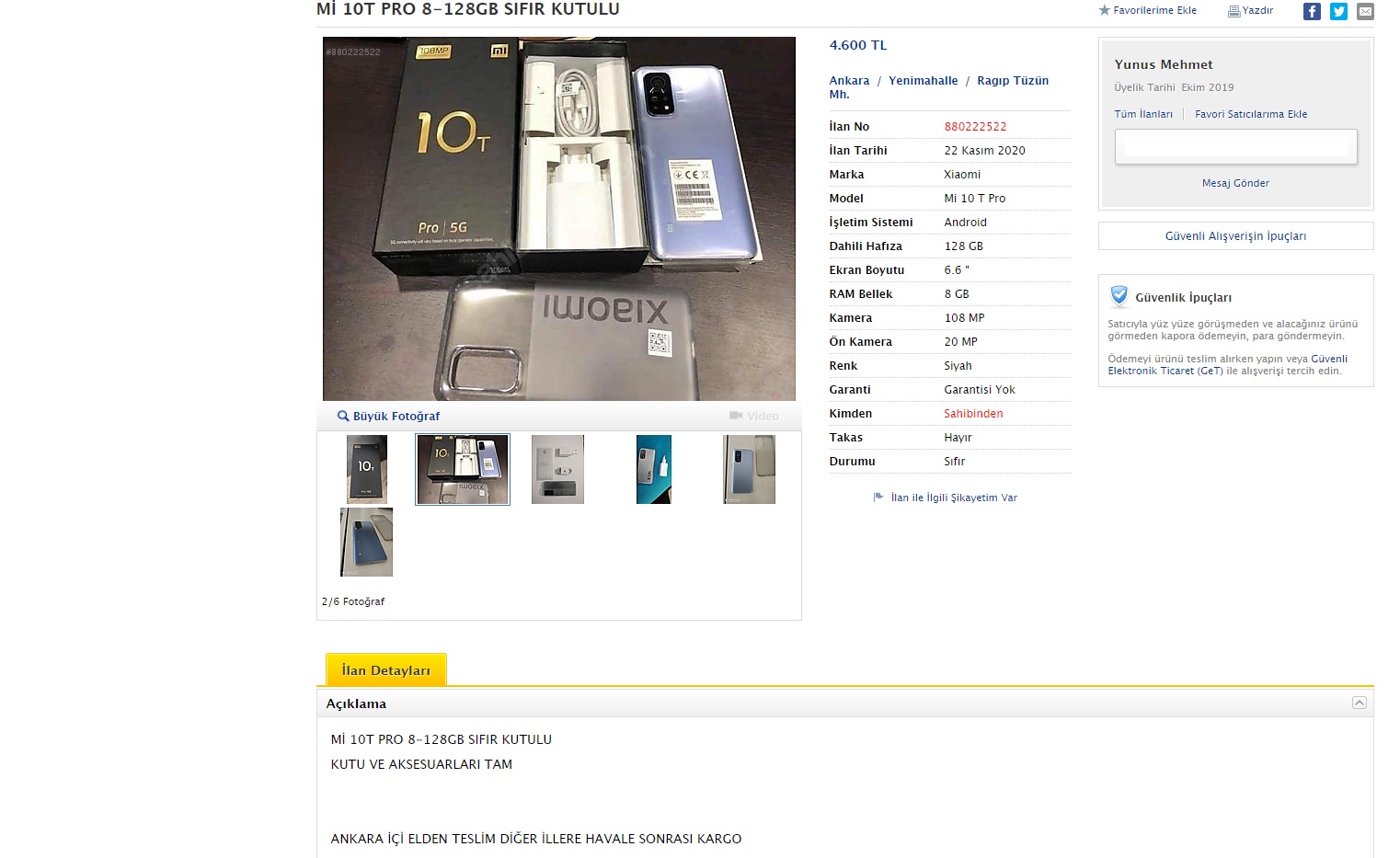Open Ankara location breadcrumb link
Viewport: 1400px width, 858px height.
click(849, 81)
